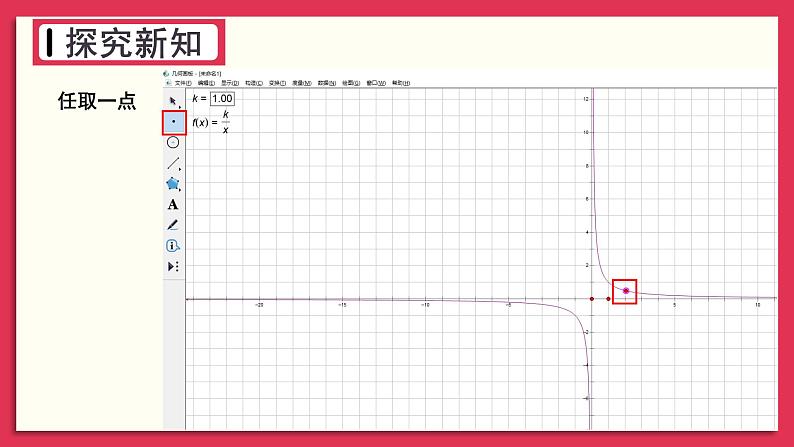Viewport: 794px width, 447px height.
Task: Open the 变换(T) menu
Action: click(x=277, y=83)
